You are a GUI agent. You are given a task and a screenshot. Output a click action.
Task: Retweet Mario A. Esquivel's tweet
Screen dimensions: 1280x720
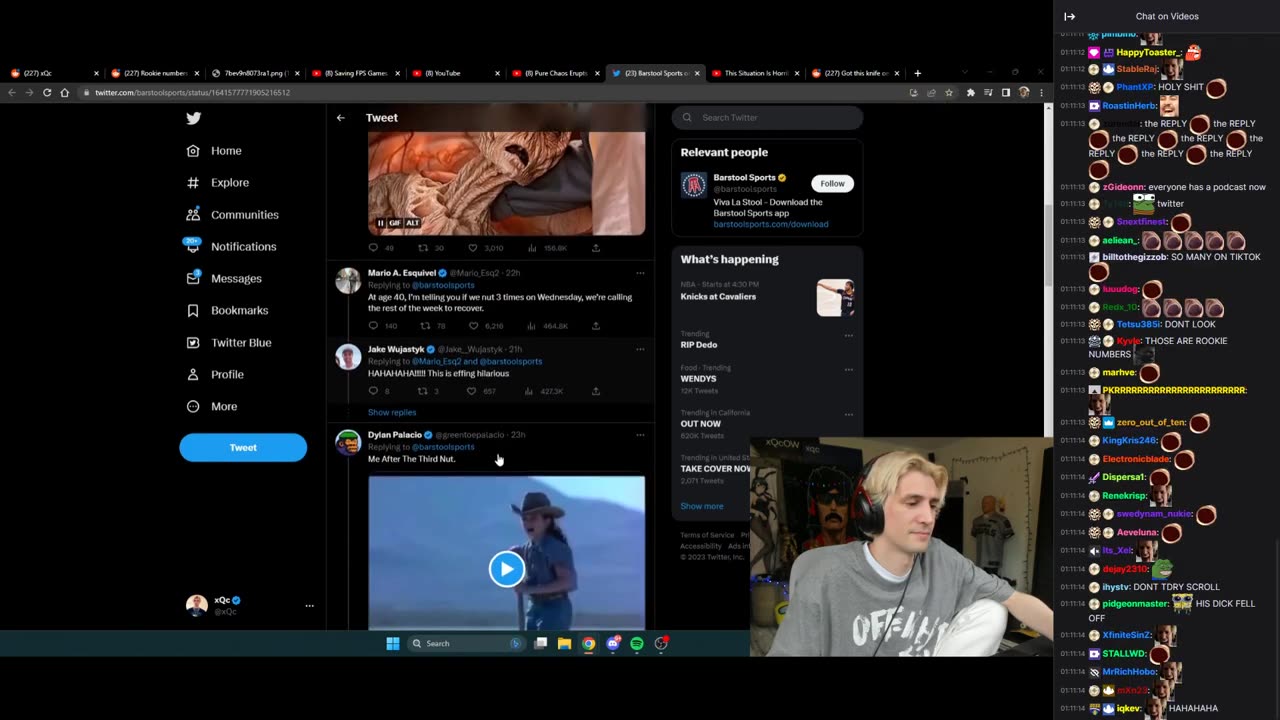pos(423,326)
